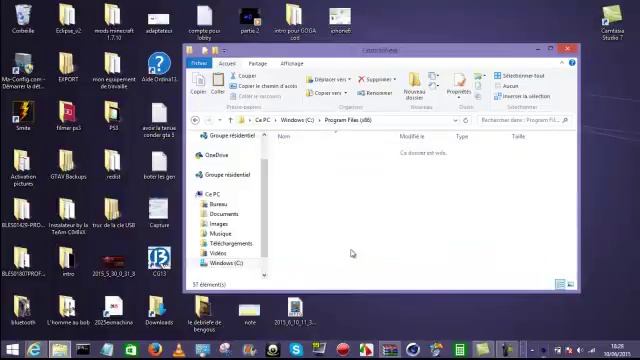This screenshot has height=360, width=640.
Task: Sort by the Nom column header
Action: [284, 136]
